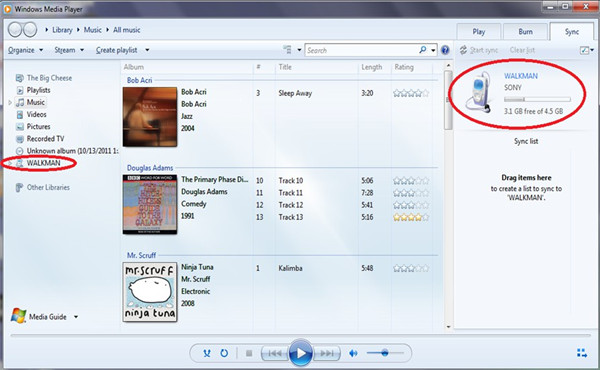
Task: Open the Media Guide dropdown arrow
Action: click(x=76, y=317)
